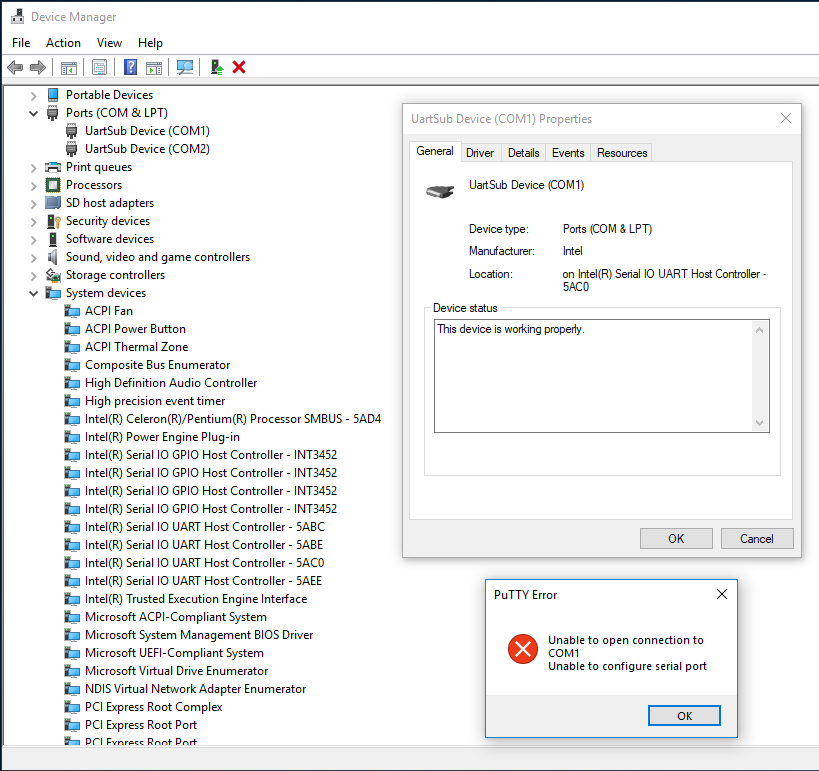
Task: Click OK in the PuTTY Error dialog
Action: 684,716
